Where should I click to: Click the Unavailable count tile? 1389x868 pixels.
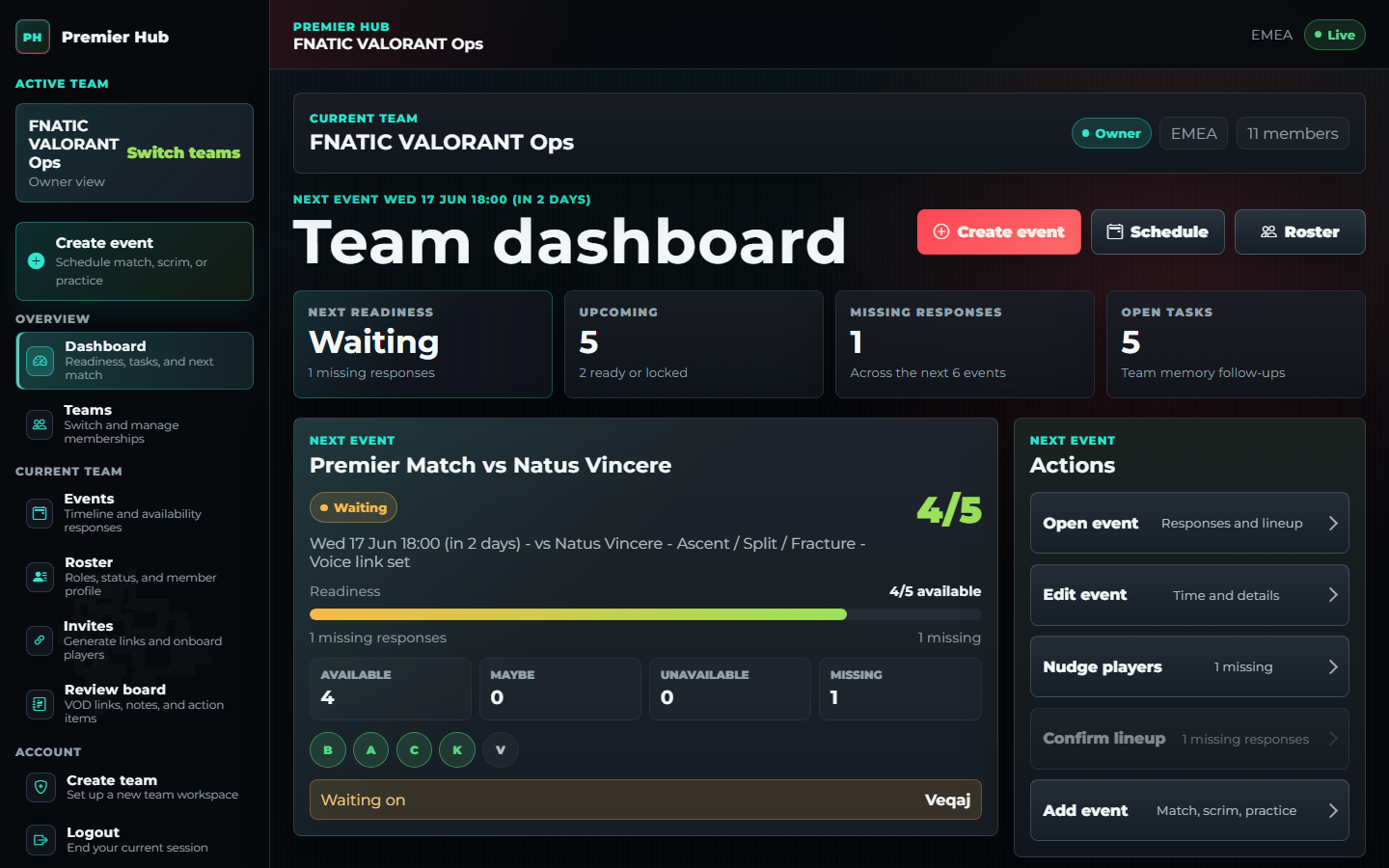point(730,689)
